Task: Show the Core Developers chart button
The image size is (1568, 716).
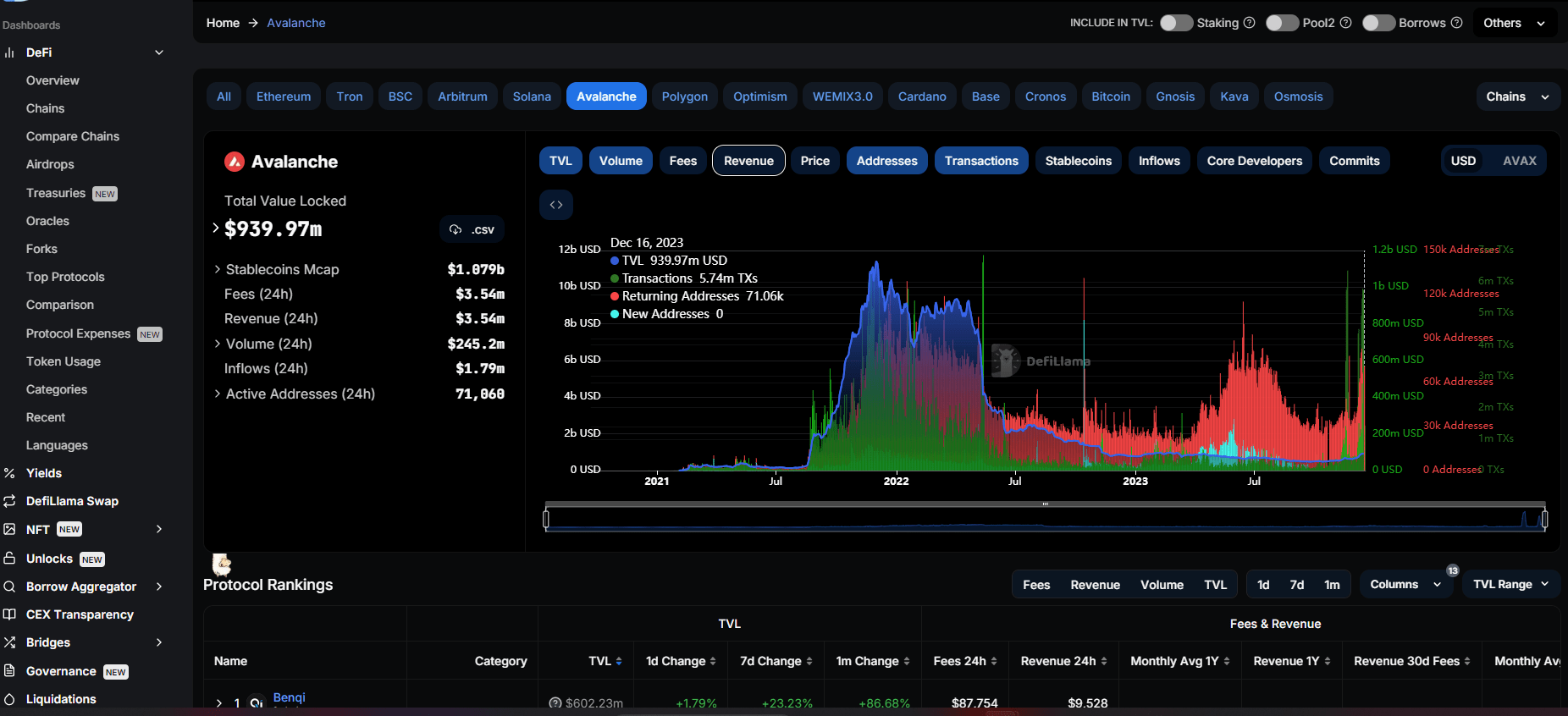Action: pos(1255,161)
